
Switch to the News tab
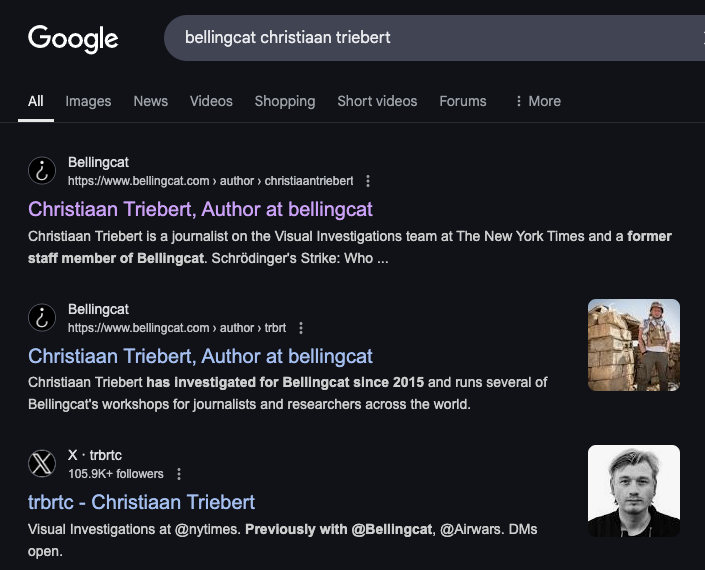pos(151,101)
